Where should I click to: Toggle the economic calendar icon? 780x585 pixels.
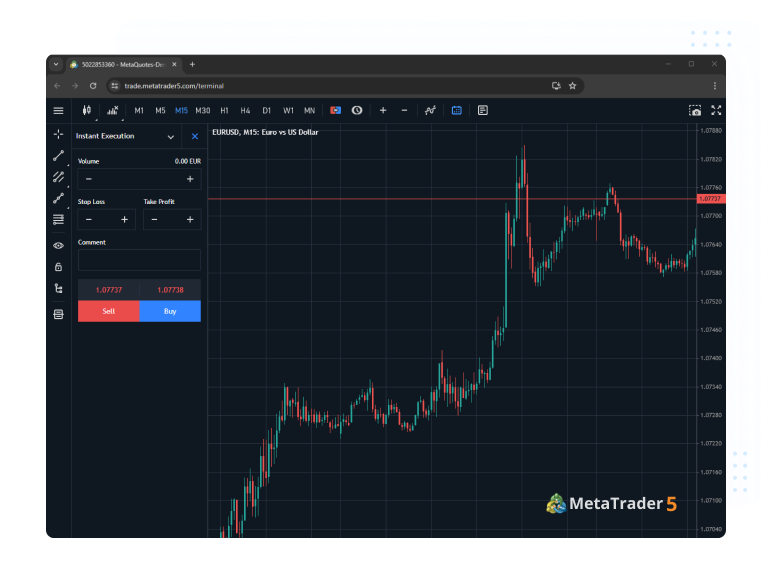pyautogui.click(x=457, y=110)
